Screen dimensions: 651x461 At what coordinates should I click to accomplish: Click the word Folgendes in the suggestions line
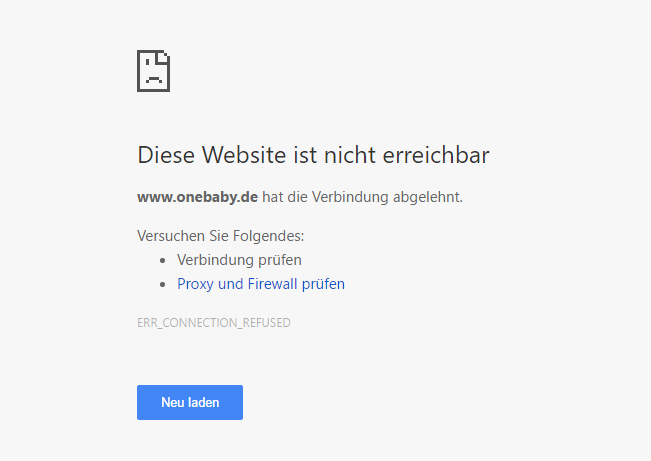(x=269, y=236)
